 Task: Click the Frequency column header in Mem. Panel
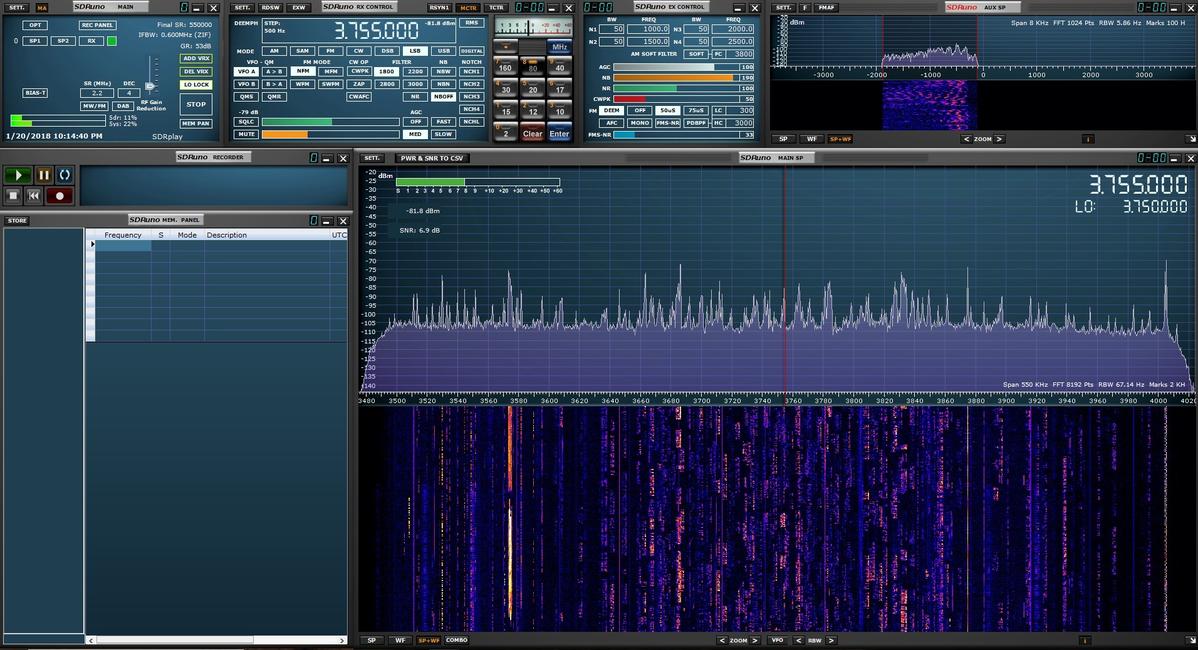pos(122,235)
